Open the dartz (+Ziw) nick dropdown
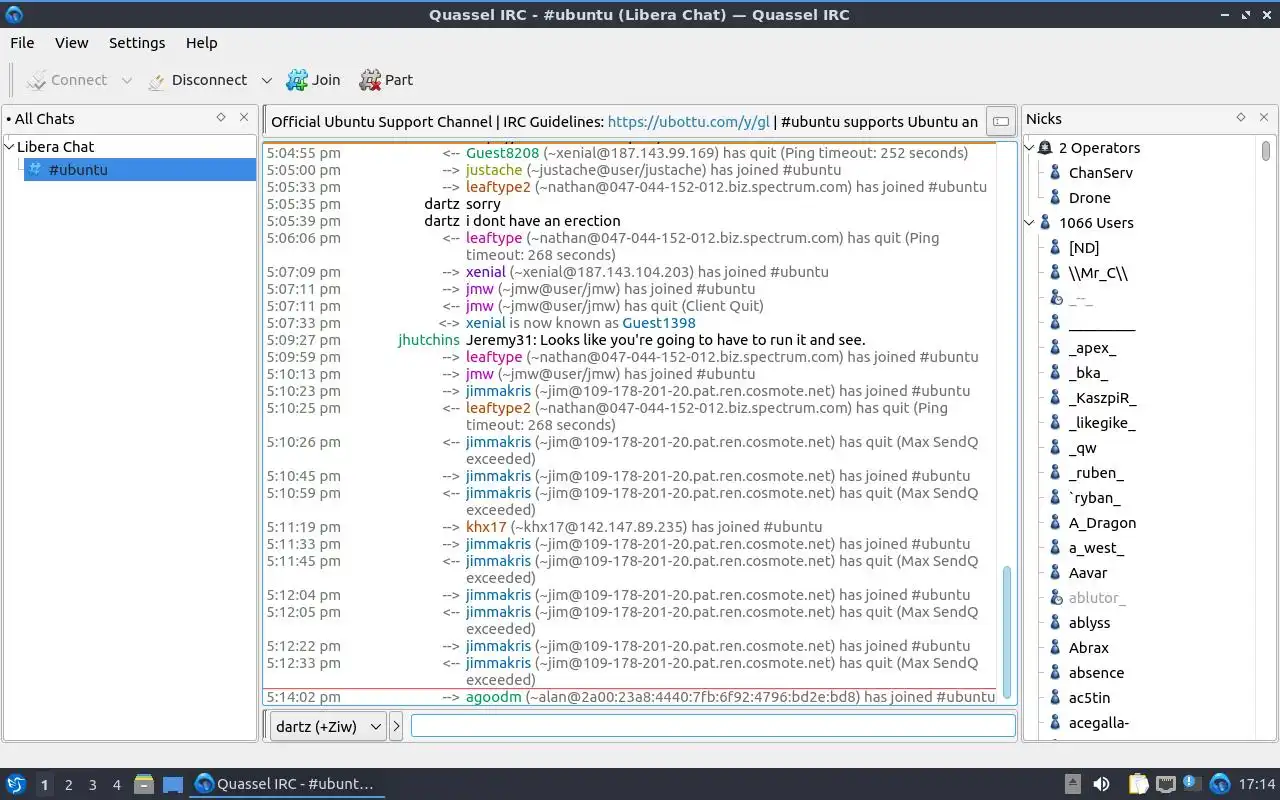This screenshot has height=800, width=1280. pyautogui.click(x=328, y=727)
